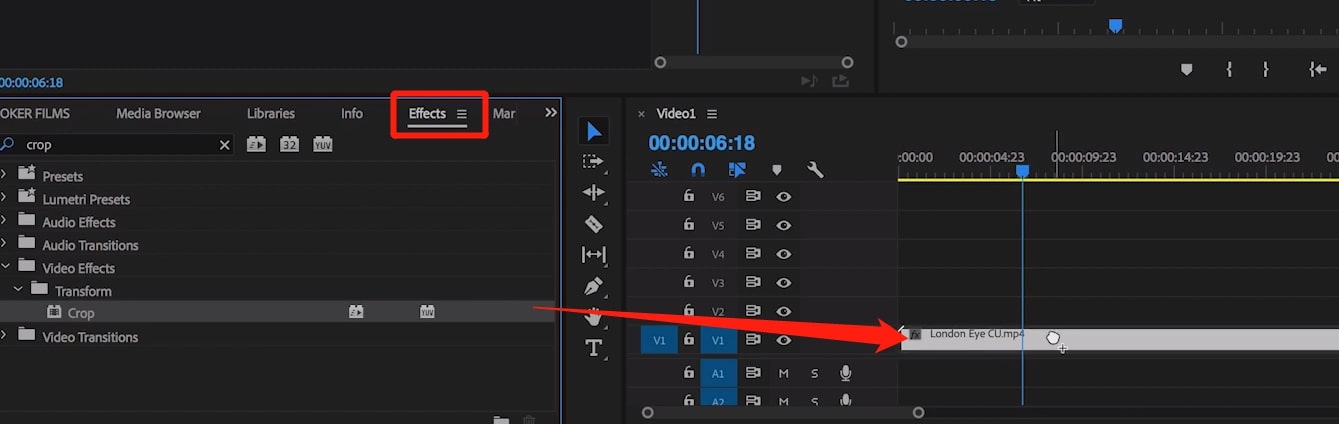
Task: Collapse the Video Effects folder
Action: pos(4,267)
